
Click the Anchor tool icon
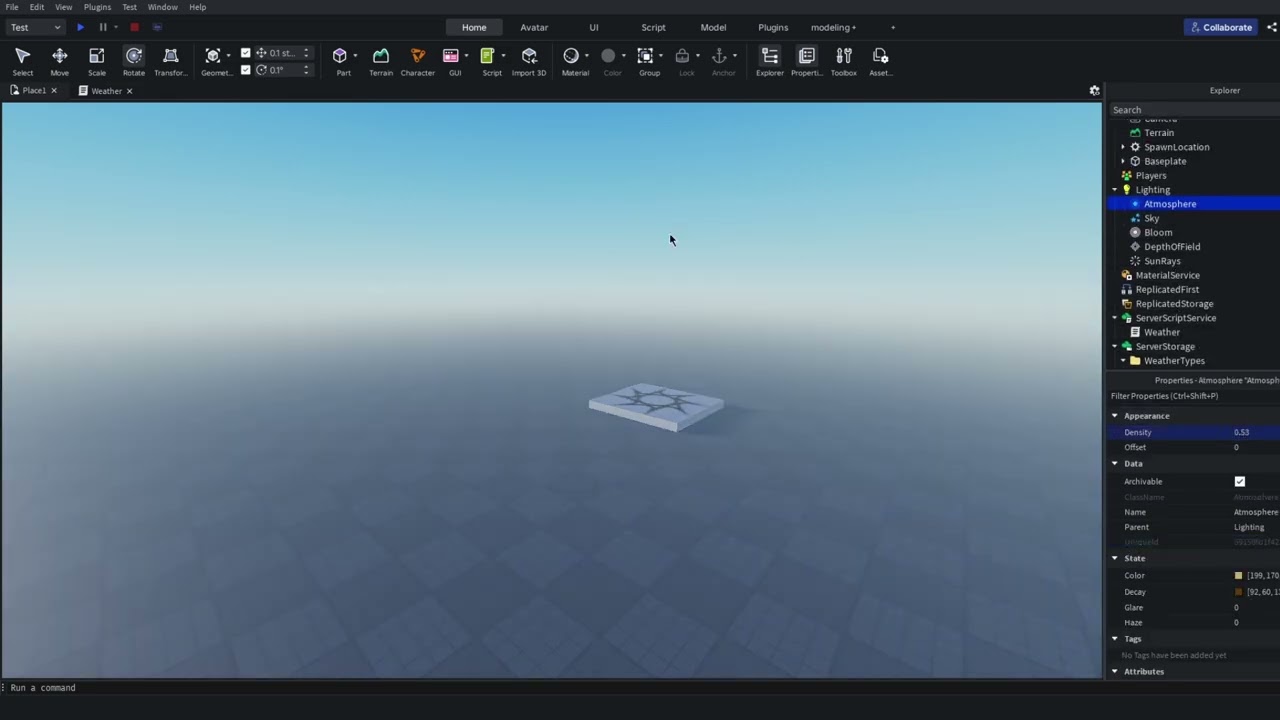click(719, 56)
